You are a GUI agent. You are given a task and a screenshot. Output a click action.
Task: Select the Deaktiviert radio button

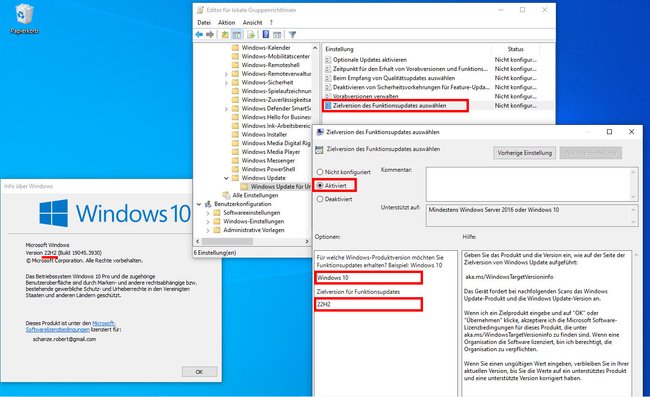(320, 199)
